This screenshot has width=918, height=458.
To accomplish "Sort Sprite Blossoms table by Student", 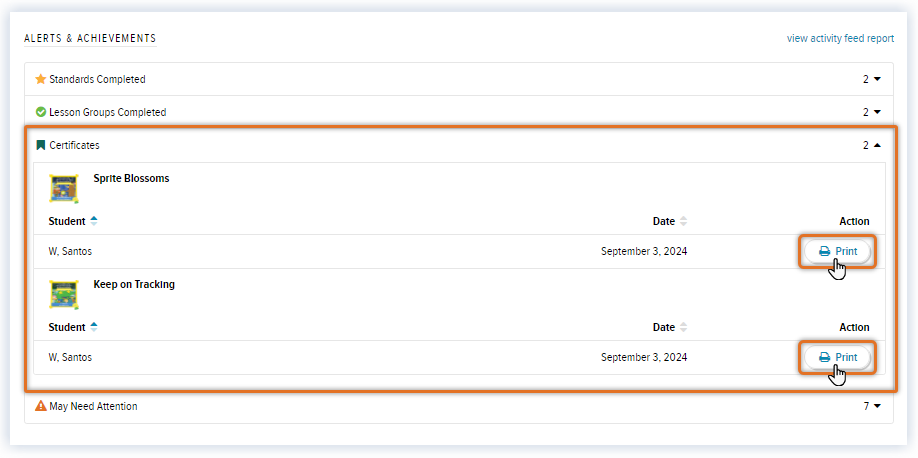I will [94, 221].
